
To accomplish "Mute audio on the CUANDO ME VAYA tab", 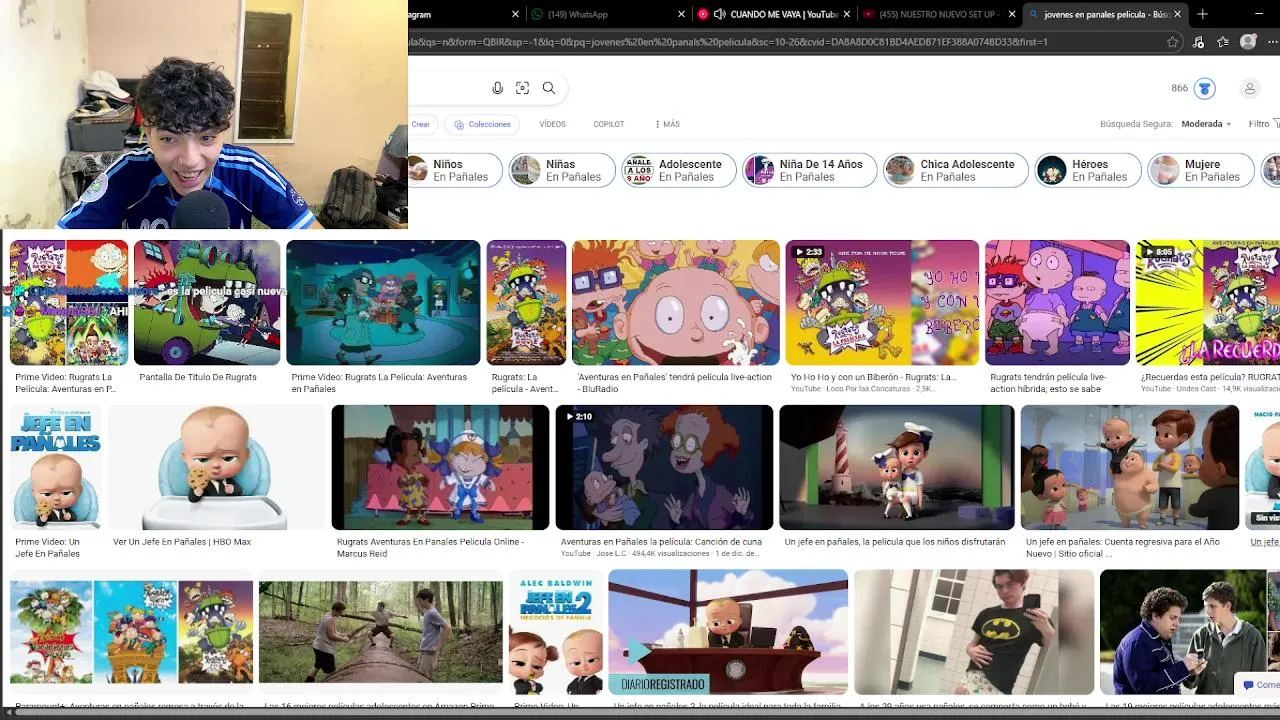I will pos(719,14).
